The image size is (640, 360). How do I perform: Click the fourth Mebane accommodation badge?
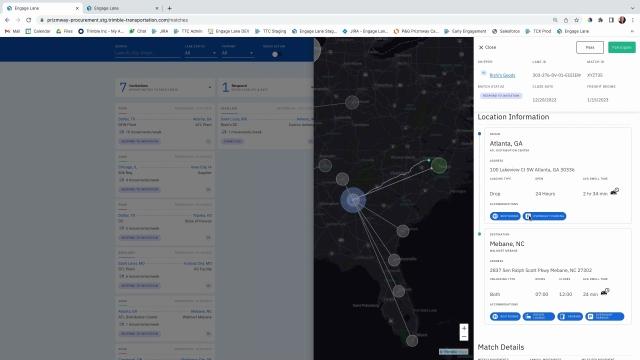(605, 316)
